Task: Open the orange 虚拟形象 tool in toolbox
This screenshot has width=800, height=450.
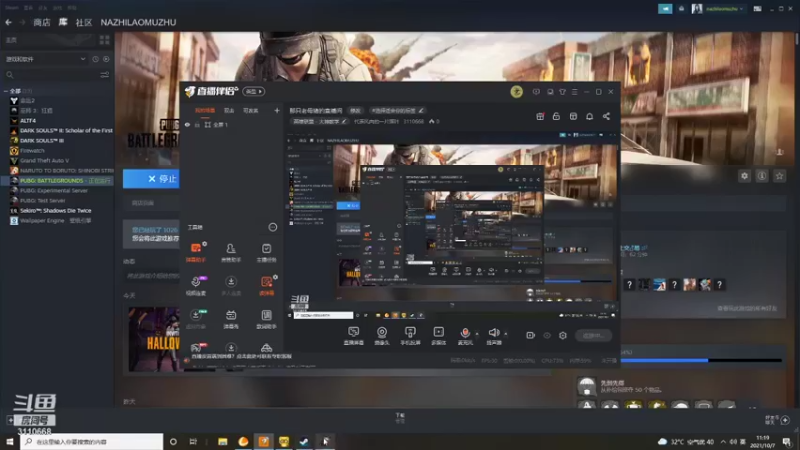Action: coord(266,286)
